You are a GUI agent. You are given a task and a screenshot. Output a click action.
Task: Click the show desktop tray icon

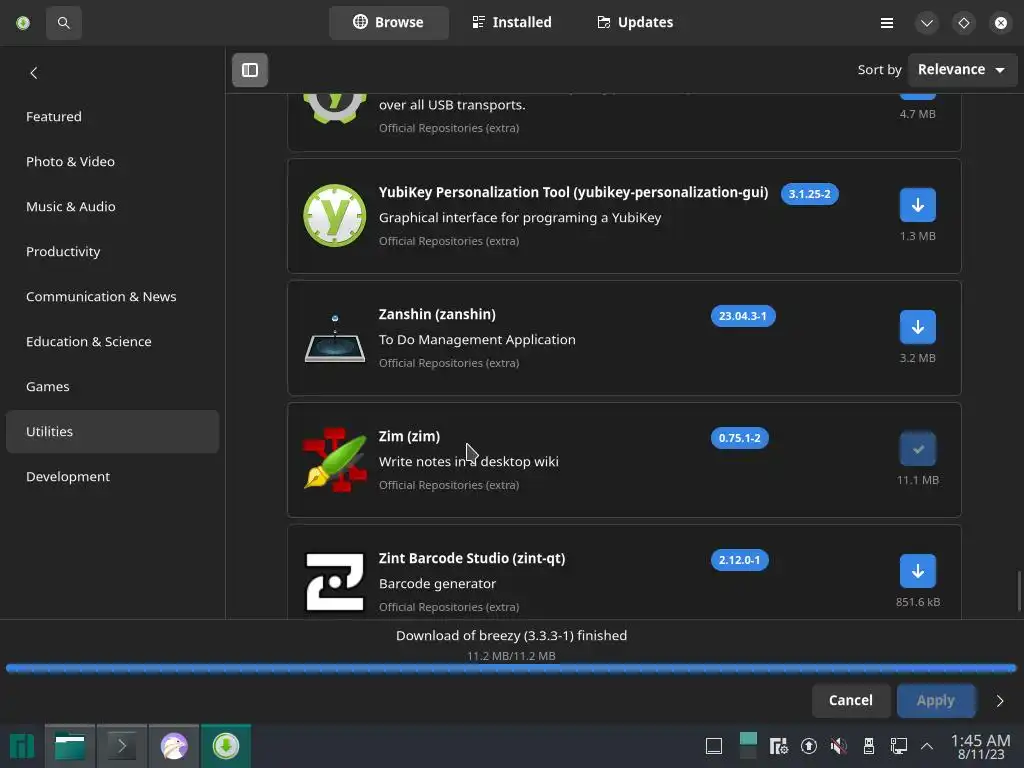pyautogui.click(x=714, y=746)
